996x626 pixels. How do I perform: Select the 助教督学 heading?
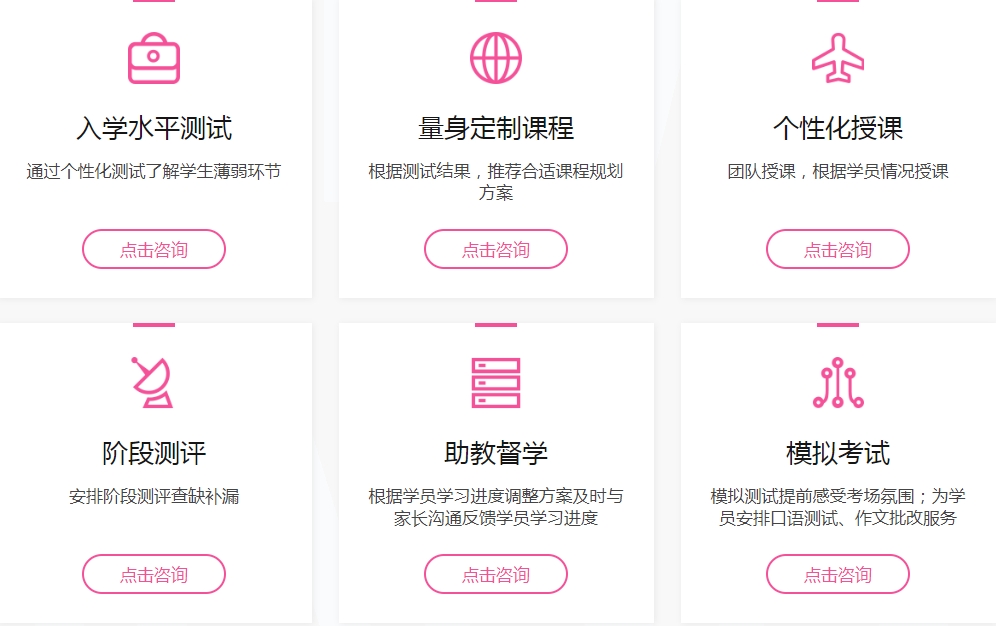tap(495, 453)
